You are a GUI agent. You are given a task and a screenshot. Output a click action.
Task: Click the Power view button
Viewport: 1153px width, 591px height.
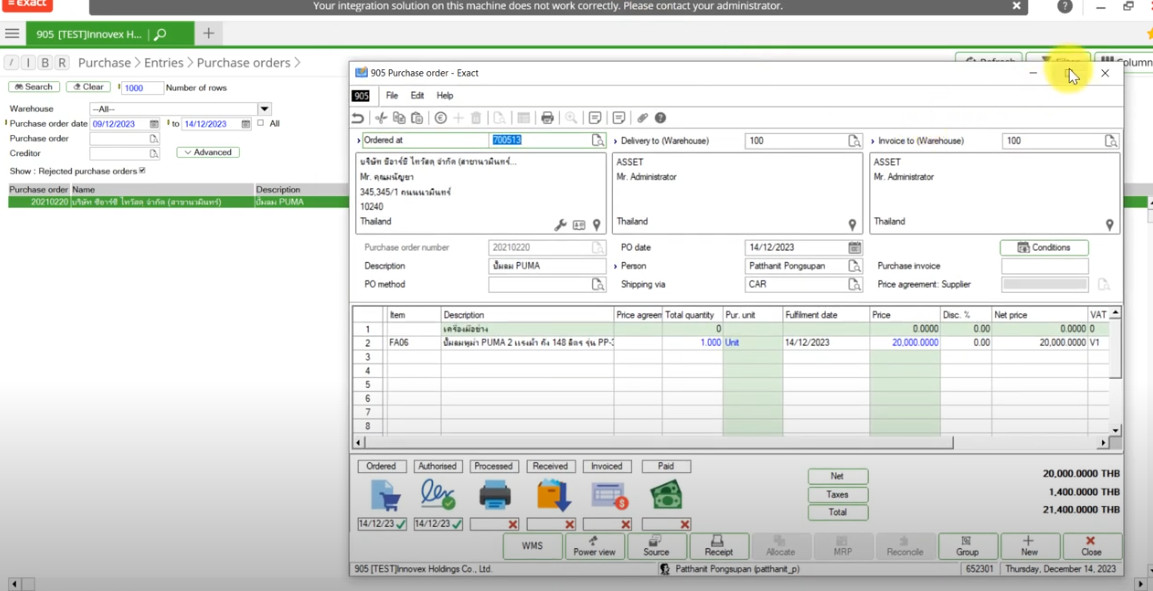tap(594, 545)
